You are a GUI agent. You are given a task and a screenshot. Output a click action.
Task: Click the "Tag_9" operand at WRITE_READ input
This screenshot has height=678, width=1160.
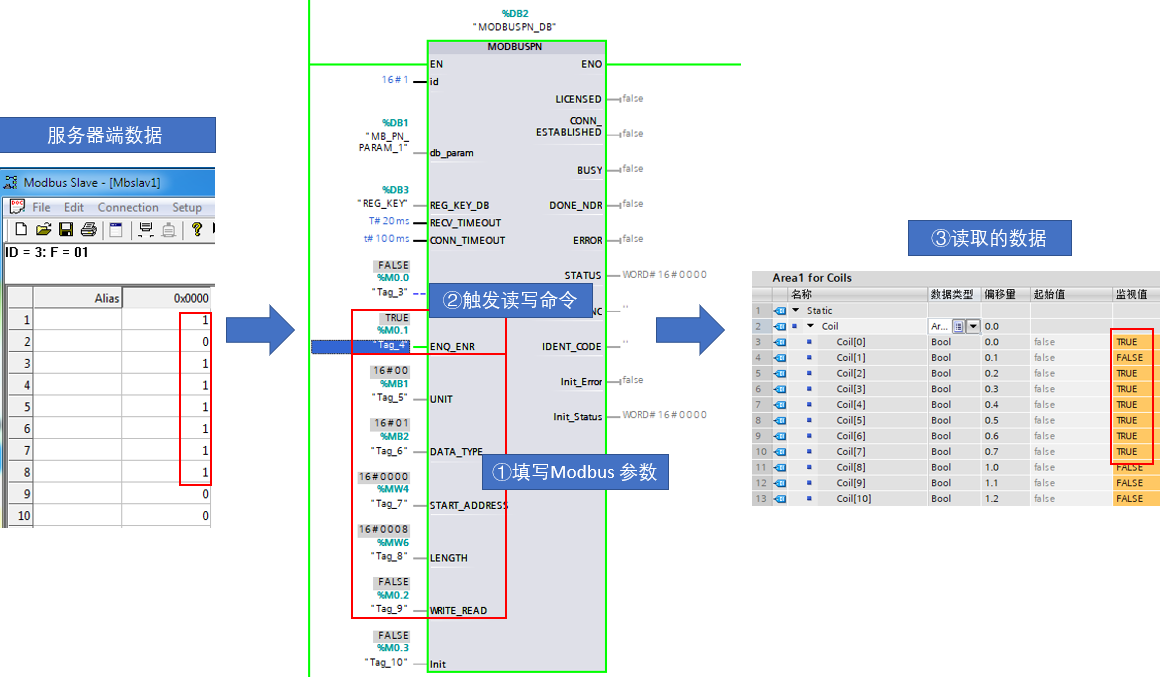(390, 608)
